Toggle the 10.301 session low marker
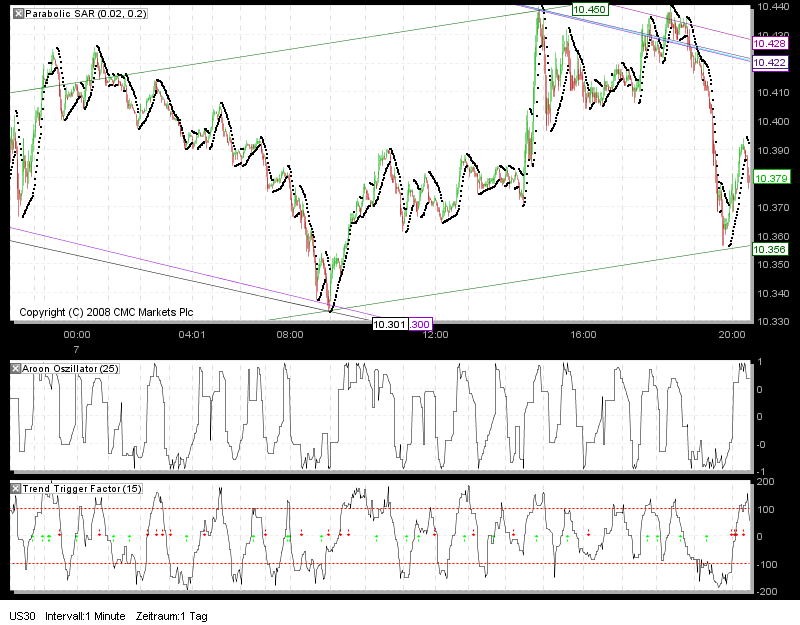 (390, 324)
